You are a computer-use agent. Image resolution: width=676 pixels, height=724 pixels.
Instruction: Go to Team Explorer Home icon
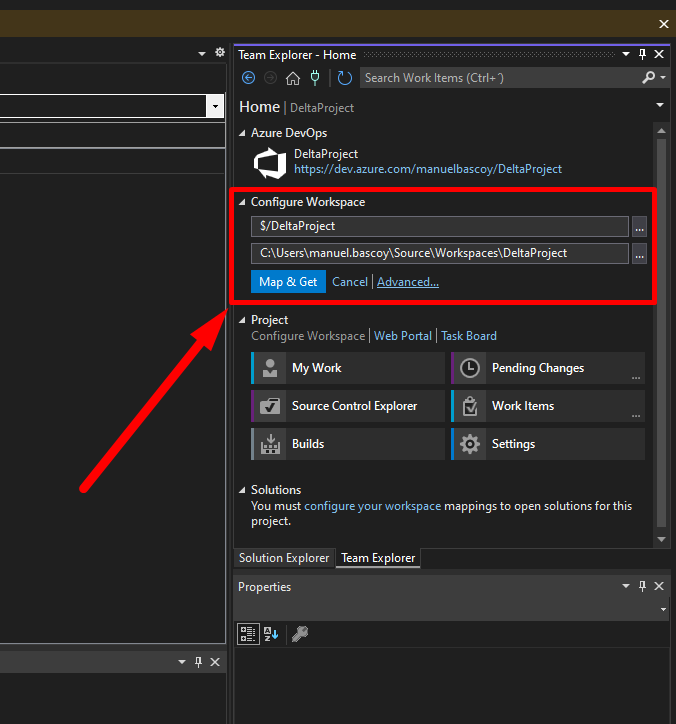point(293,78)
